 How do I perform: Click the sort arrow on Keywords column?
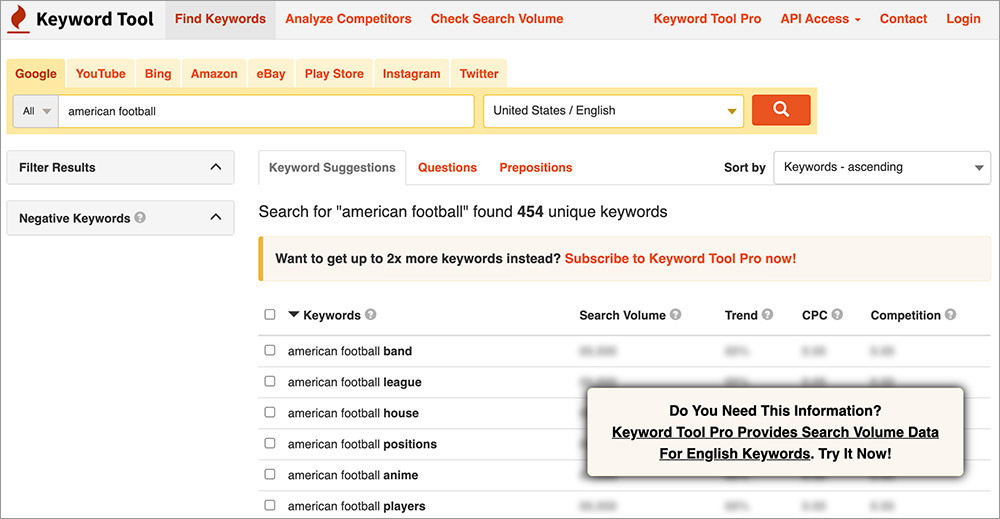[293, 314]
